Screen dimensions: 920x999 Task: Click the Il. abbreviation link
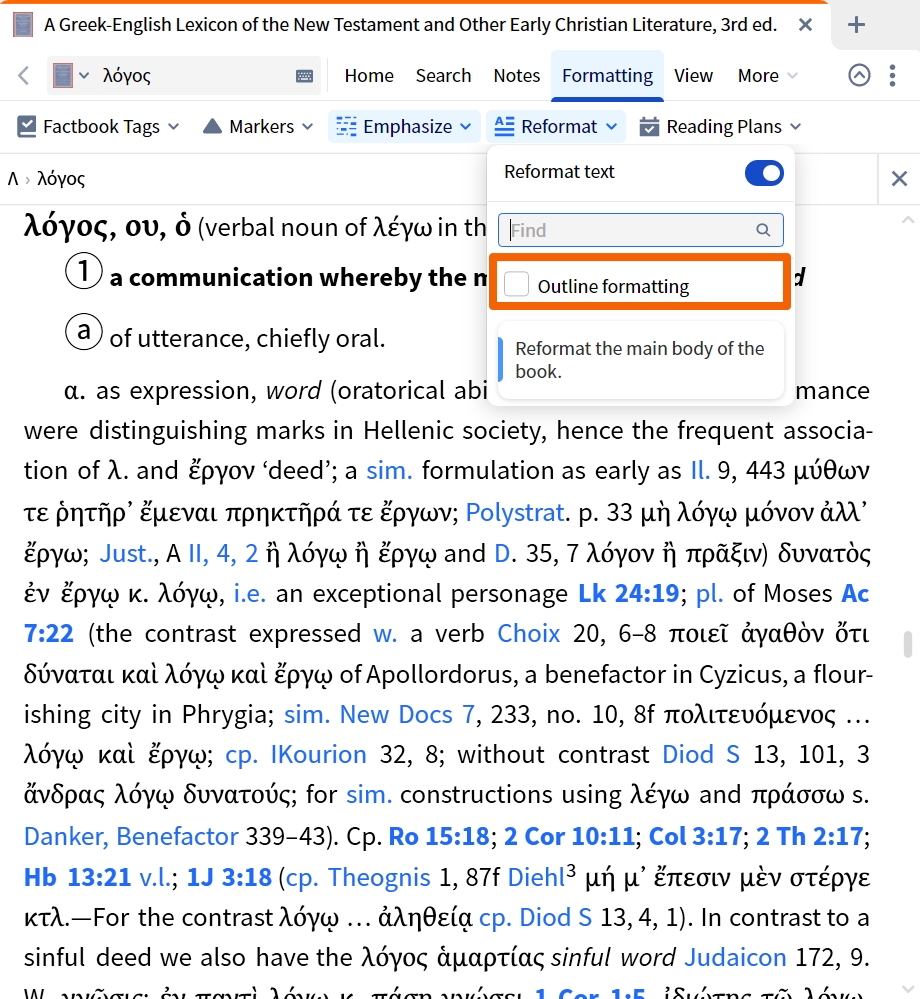700,470
